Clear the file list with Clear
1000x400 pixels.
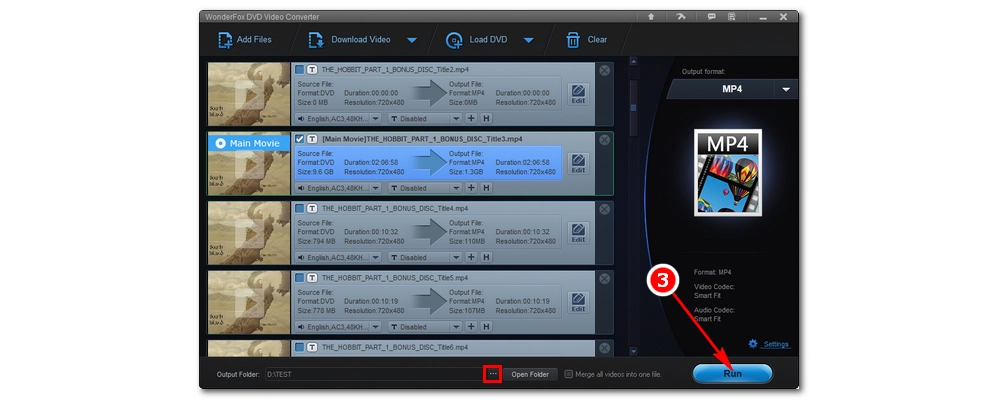587,40
